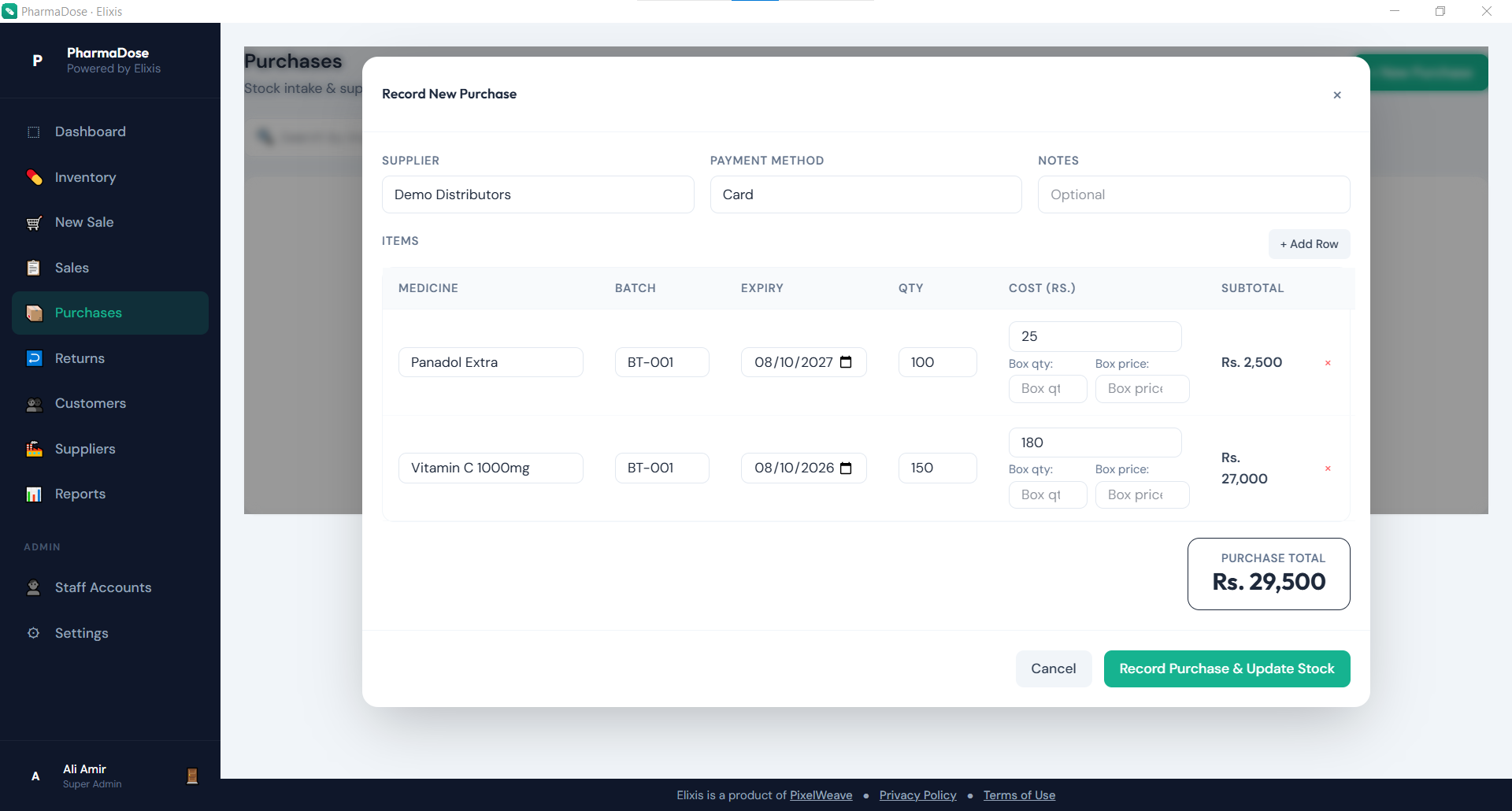The image size is (1512, 811).
Task: Open Inventory in the sidebar
Action: pyautogui.click(x=110, y=177)
